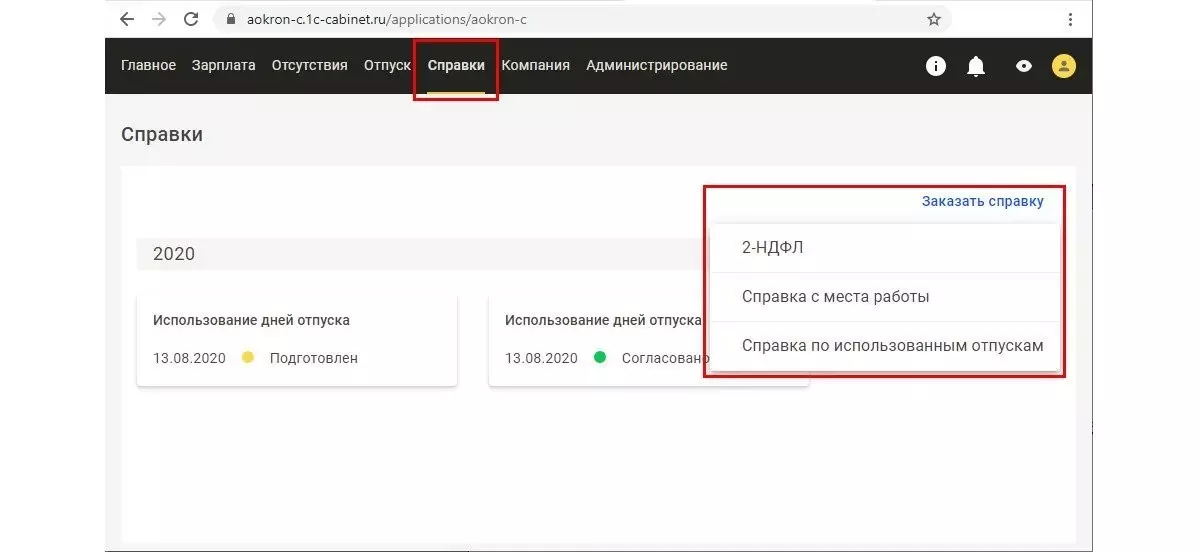Go forward with the browser forward arrow

[x=158, y=19]
